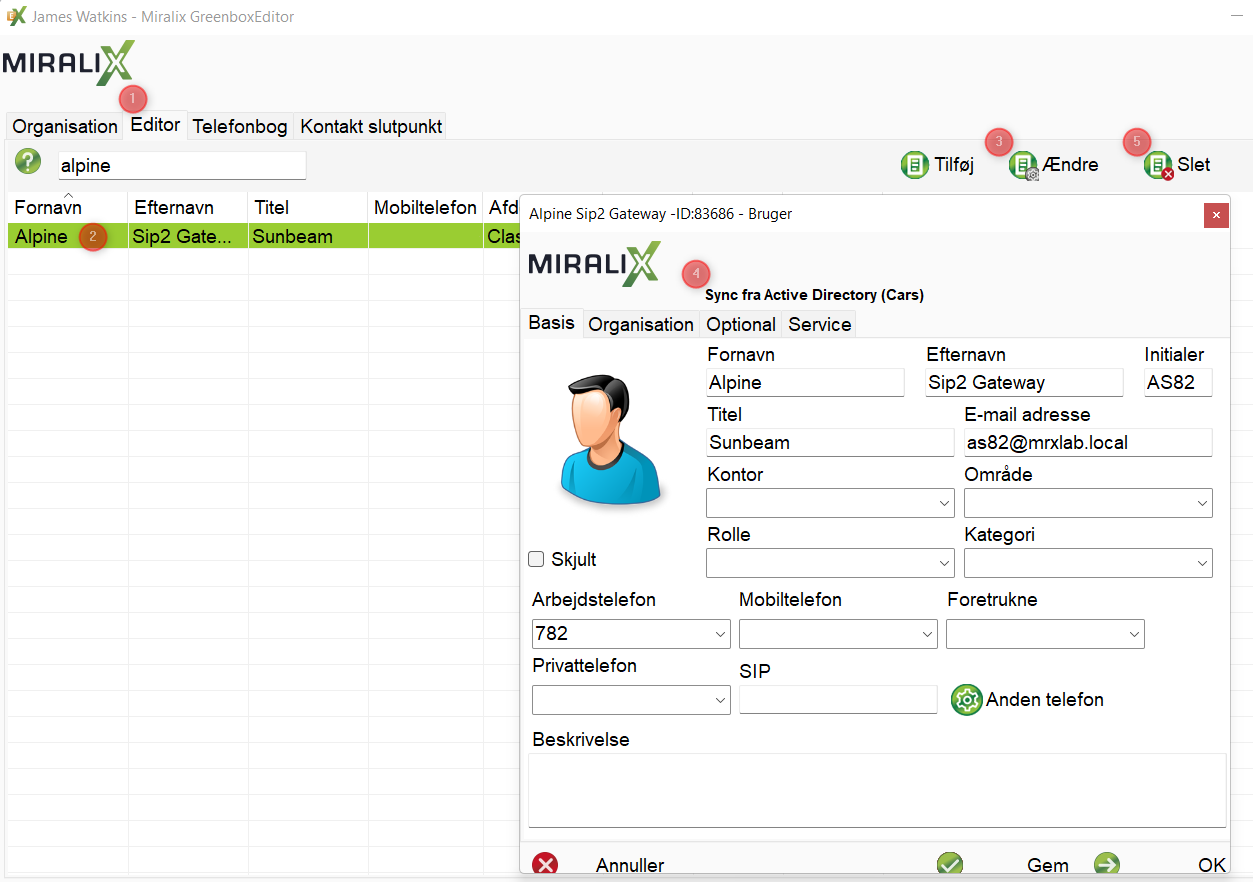The height and width of the screenshot is (882, 1253).
Task: Open the Optional tab in dialog
Action: pos(740,325)
